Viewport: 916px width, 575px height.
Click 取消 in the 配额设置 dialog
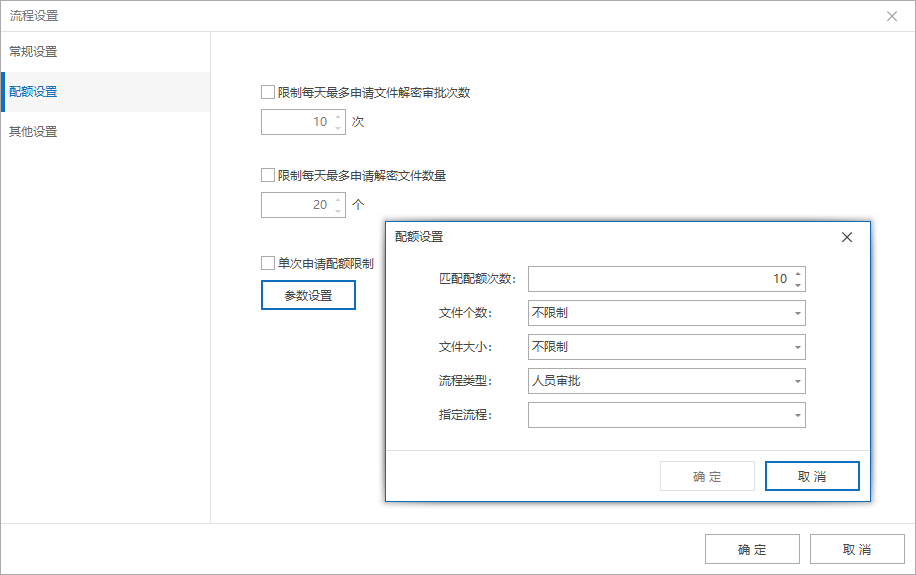click(x=812, y=476)
